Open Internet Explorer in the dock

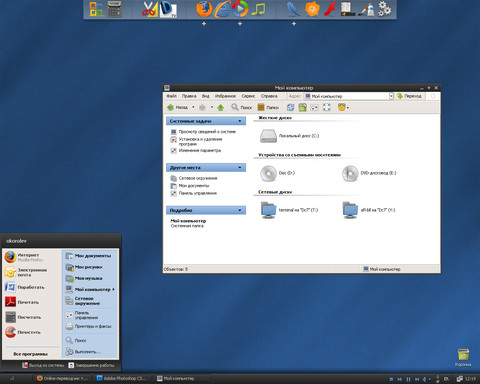pos(222,9)
